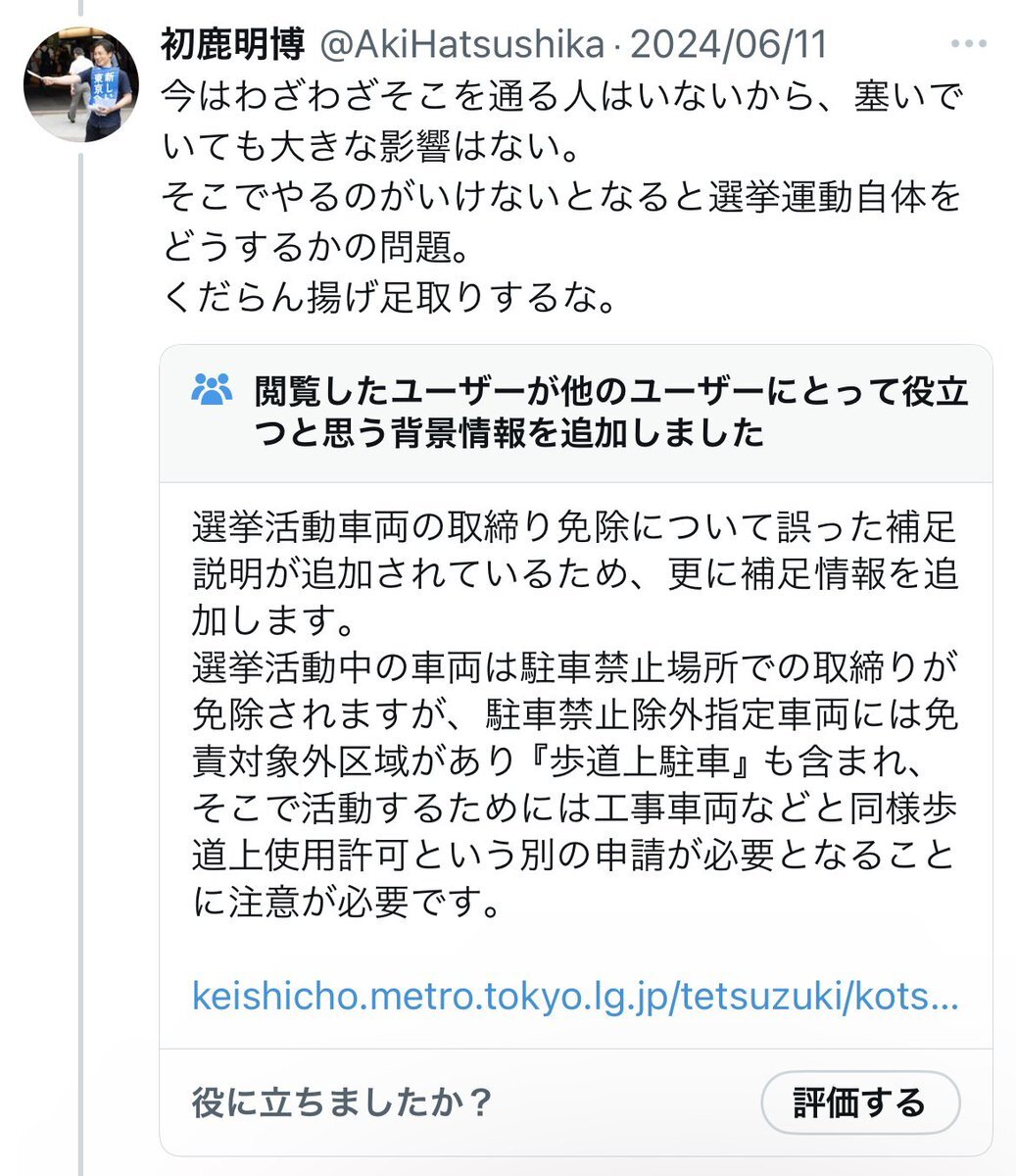Open the keishicho.metro.tokyo.lg.jp link

[x=574, y=996]
